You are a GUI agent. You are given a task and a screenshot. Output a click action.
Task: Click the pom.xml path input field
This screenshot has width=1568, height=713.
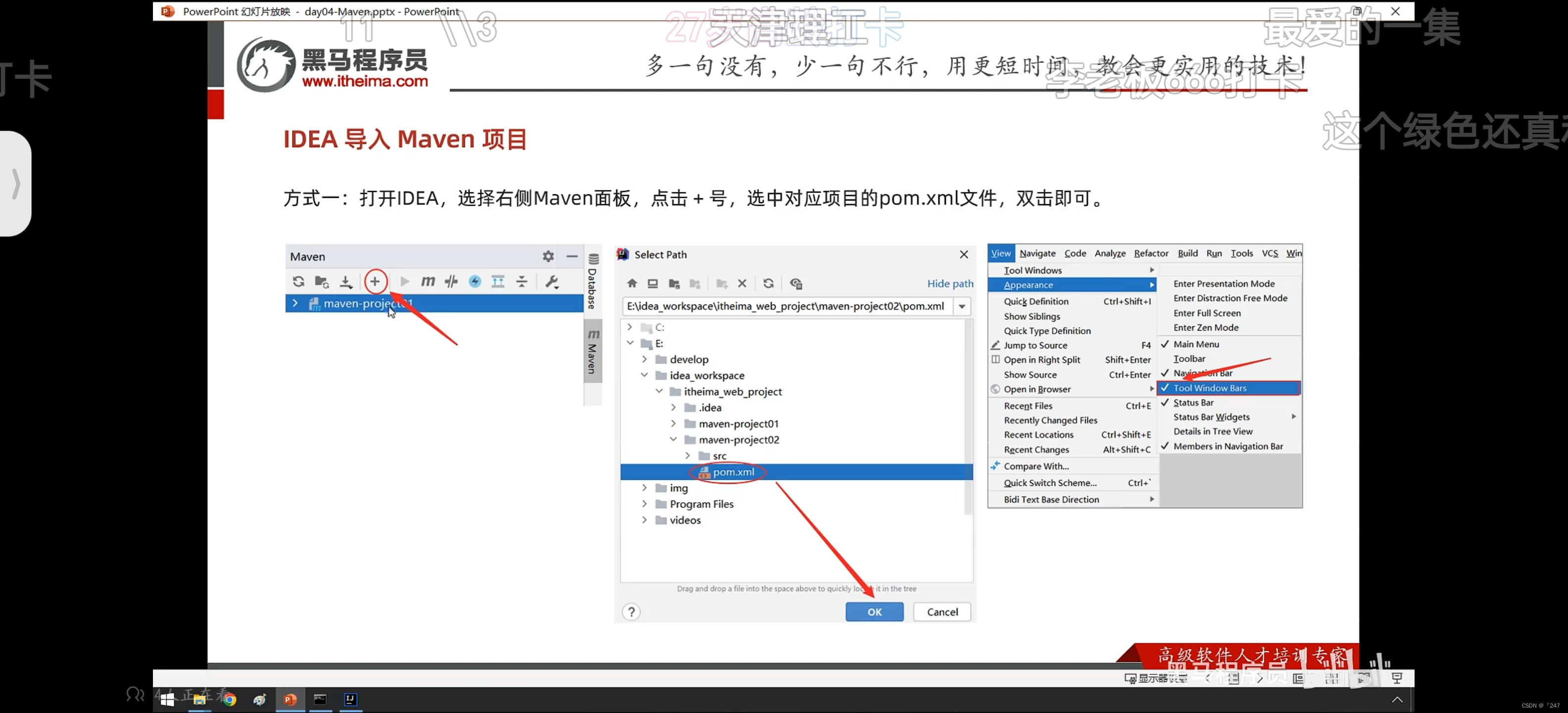click(x=787, y=306)
